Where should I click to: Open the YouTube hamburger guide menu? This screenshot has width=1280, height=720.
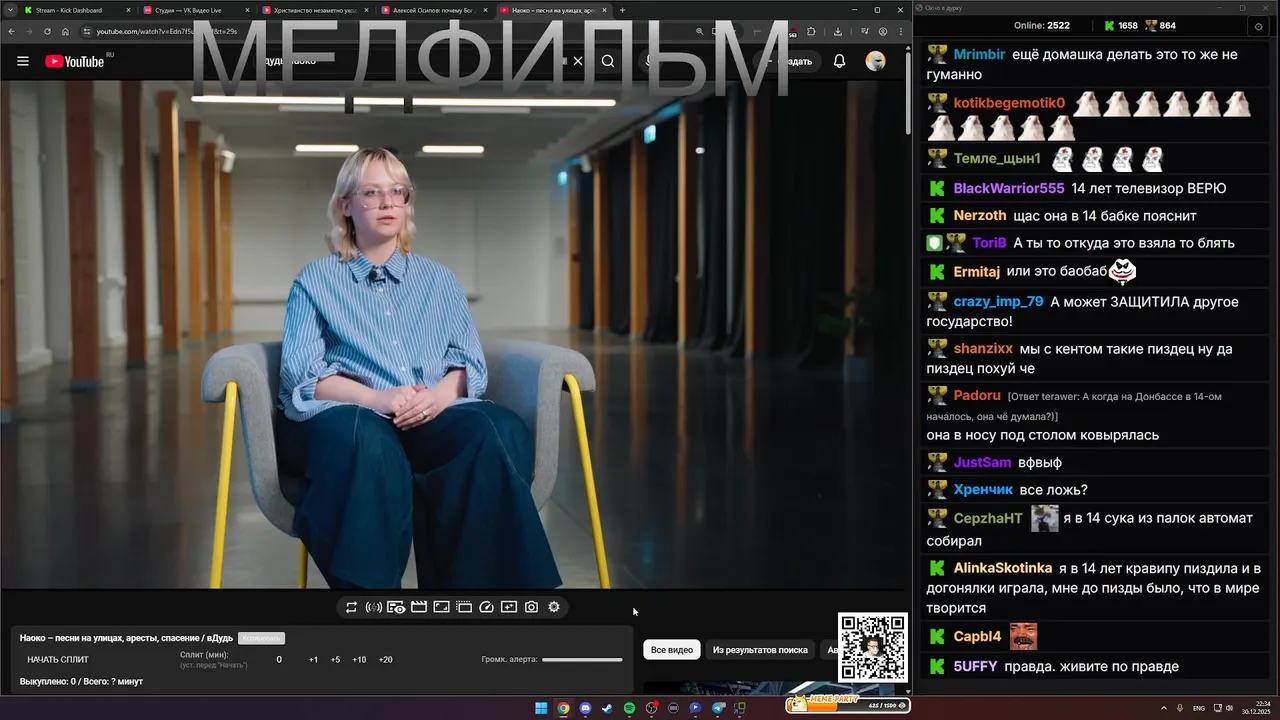tap(23, 61)
